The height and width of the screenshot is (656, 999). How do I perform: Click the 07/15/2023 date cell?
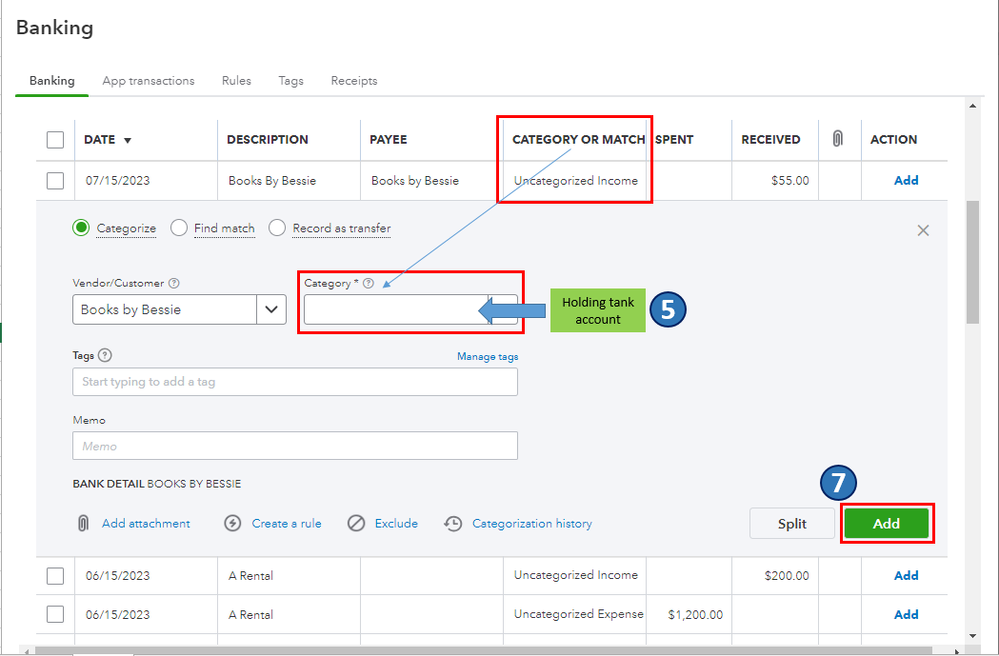point(118,181)
